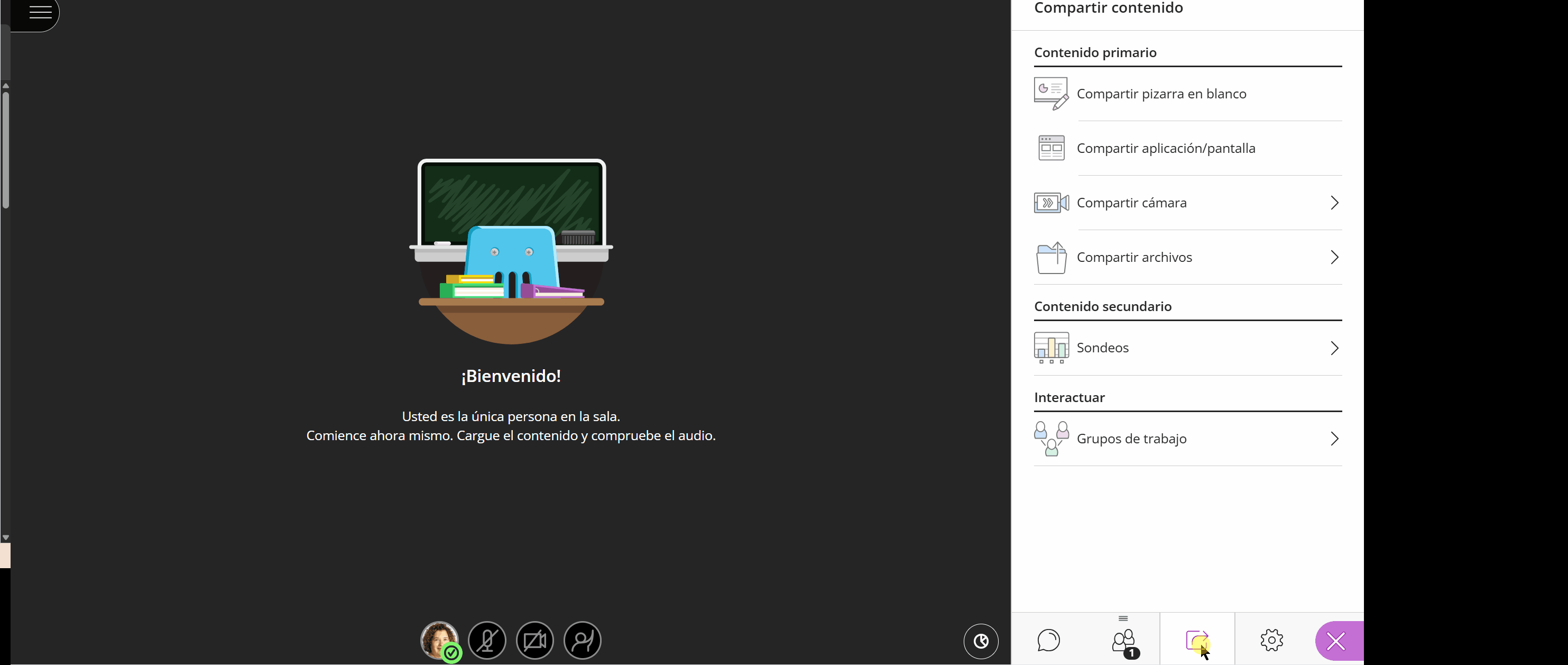Click the classroom chalkboard illustration
This screenshot has width=1568, height=665.
(x=511, y=251)
